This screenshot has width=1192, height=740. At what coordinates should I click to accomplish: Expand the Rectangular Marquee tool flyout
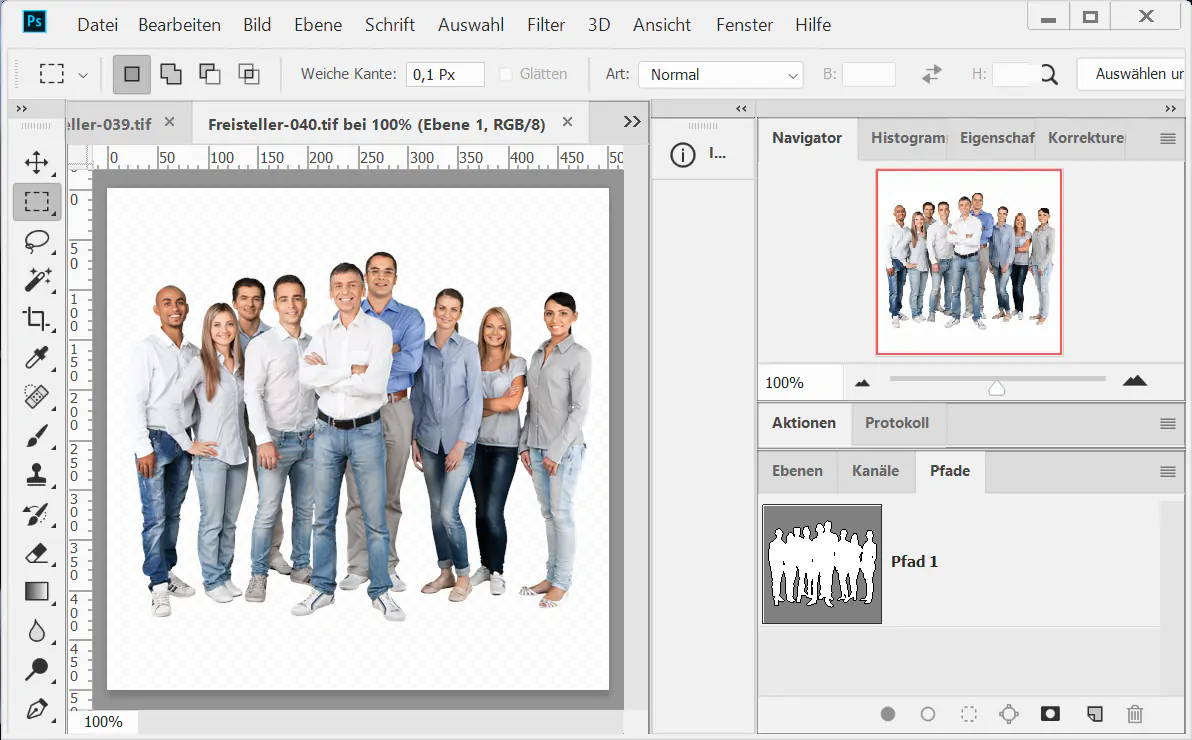coord(83,74)
